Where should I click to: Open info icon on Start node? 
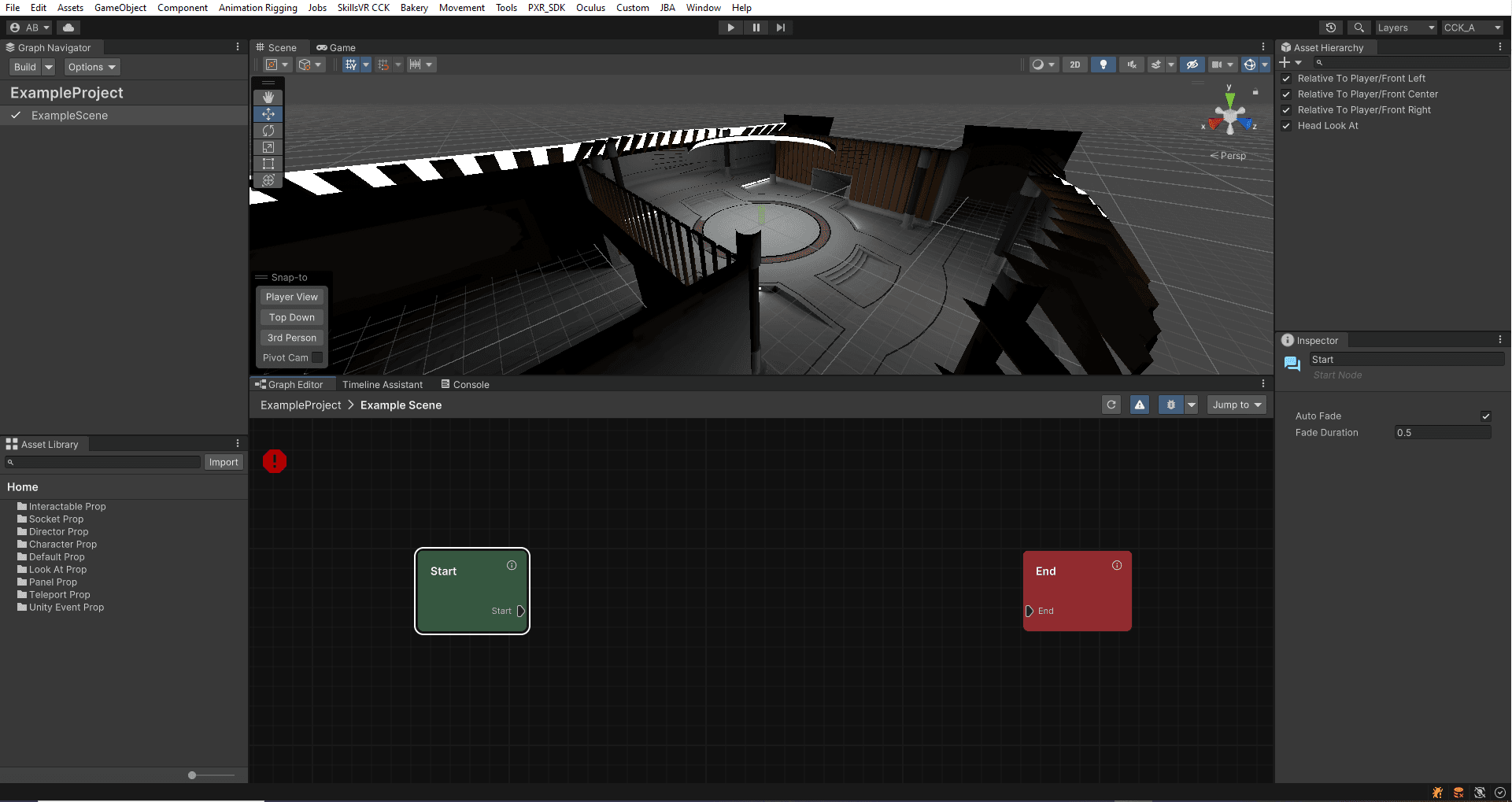pos(512,565)
